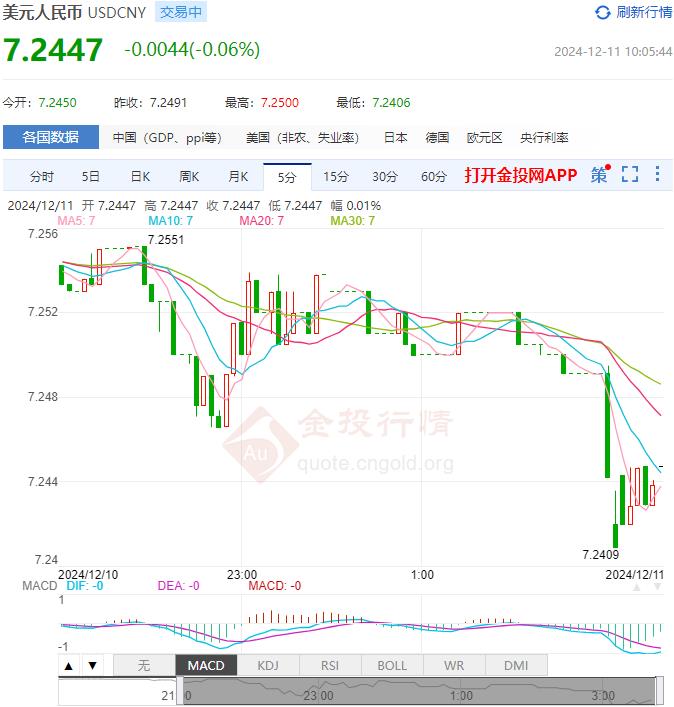Click the MA20 legend label

pos(261,220)
